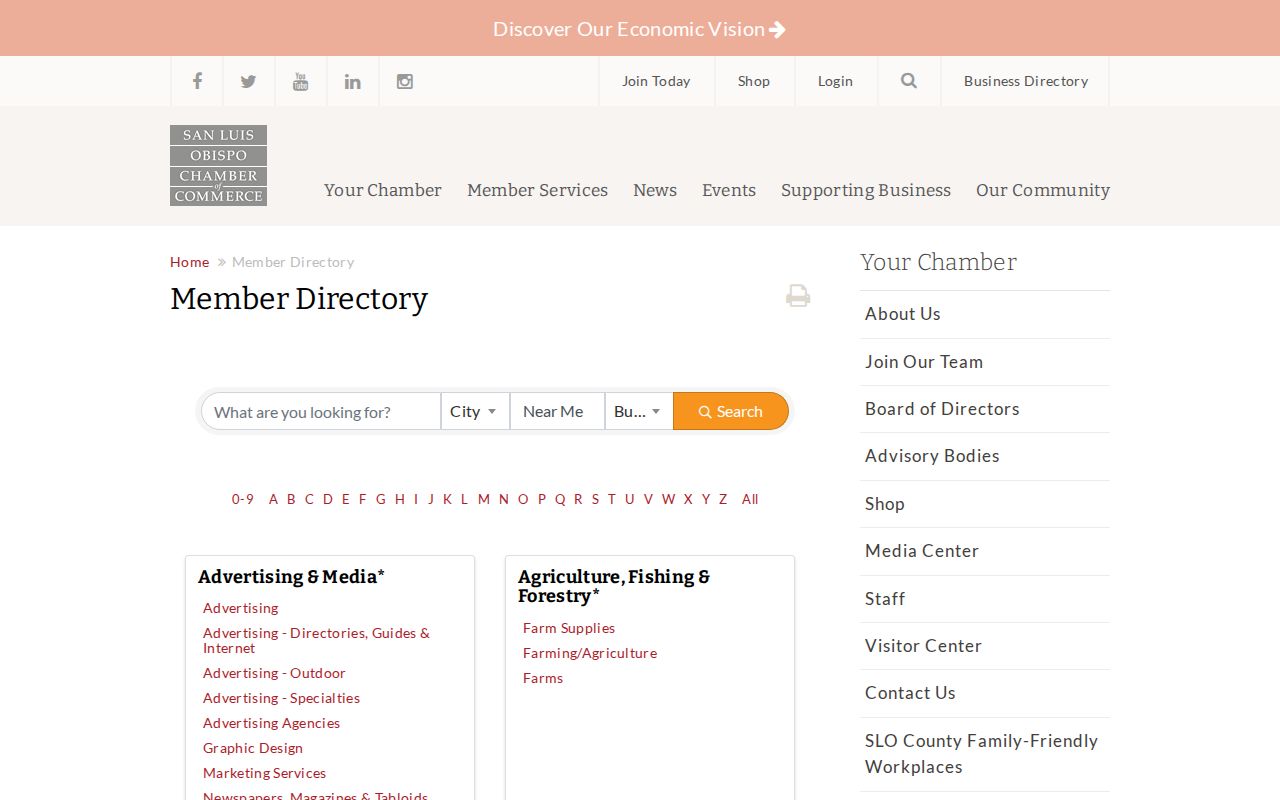Expand the 'Bu...' category dropdown
This screenshot has width=1280, height=800.
639,411
